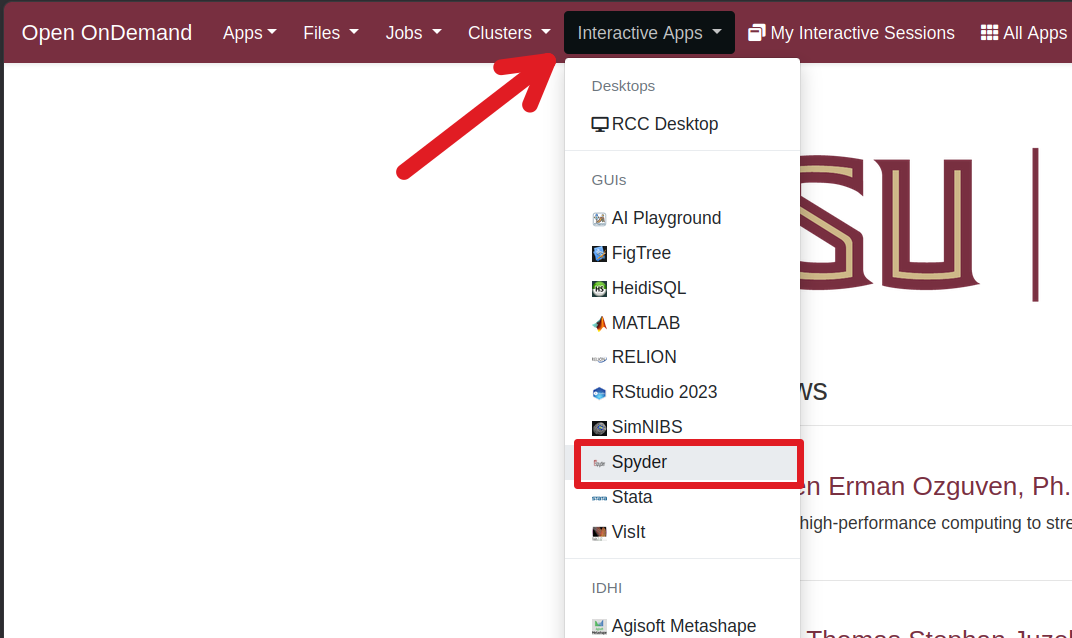This screenshot has height=638, width=1072.
Task: Click the RStudio 2023 blue icon
Action: (599, 393)
